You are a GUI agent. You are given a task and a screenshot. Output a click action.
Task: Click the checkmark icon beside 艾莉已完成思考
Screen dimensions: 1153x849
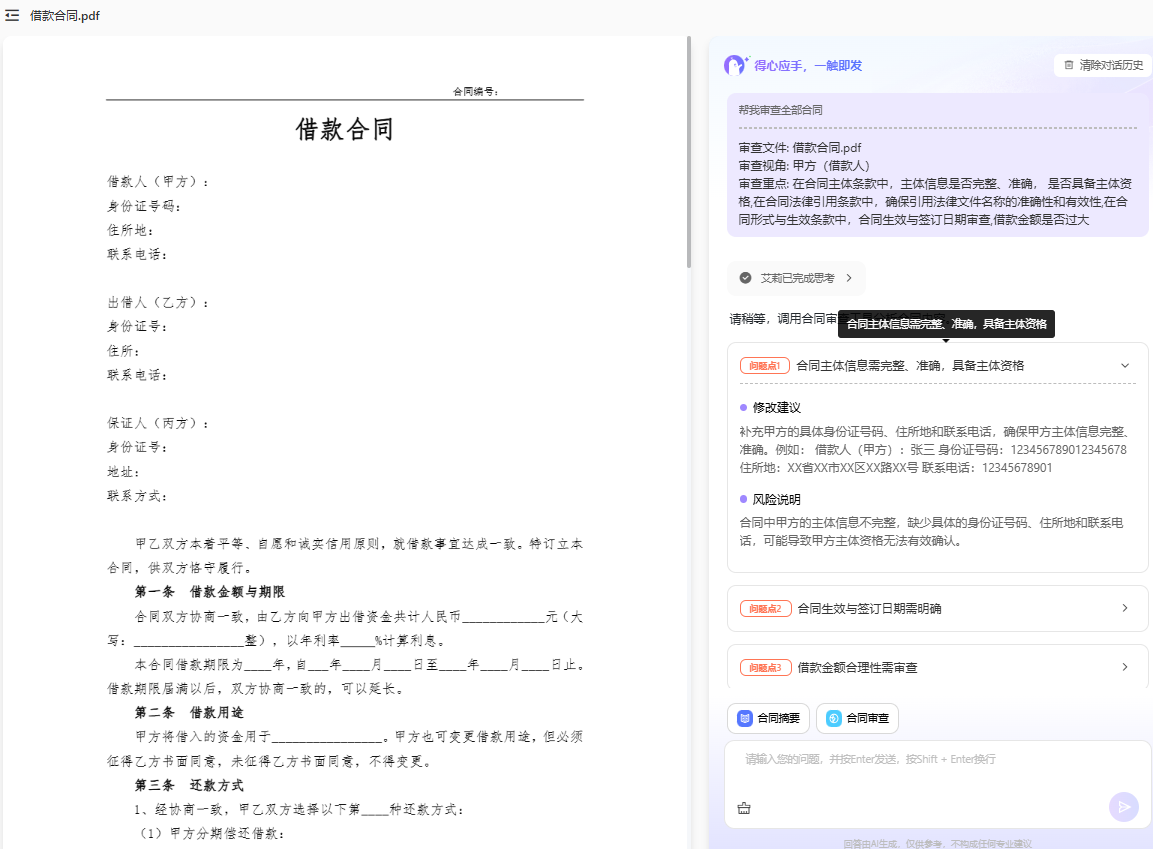[x=746, y=278]
